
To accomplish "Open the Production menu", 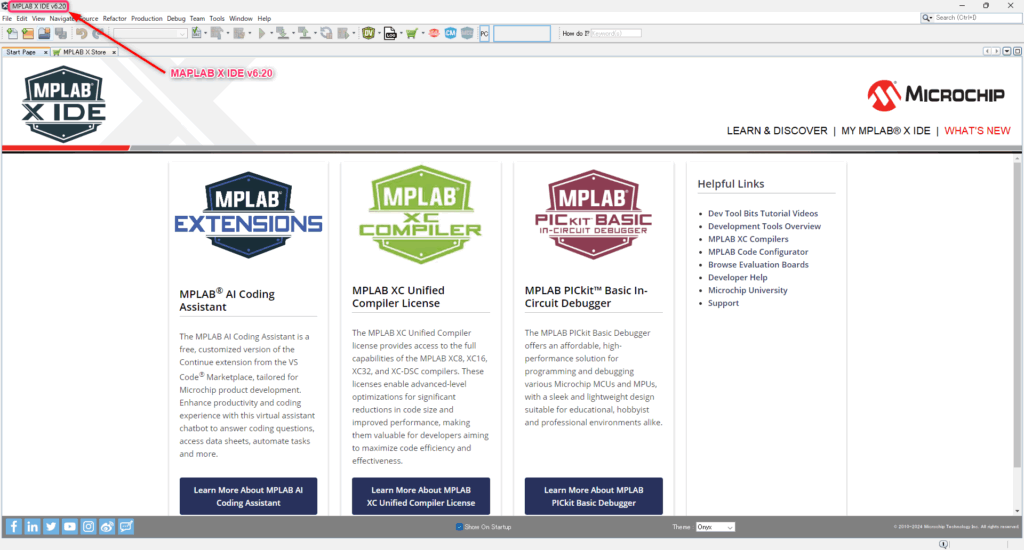I will click(x=146, y=18).
